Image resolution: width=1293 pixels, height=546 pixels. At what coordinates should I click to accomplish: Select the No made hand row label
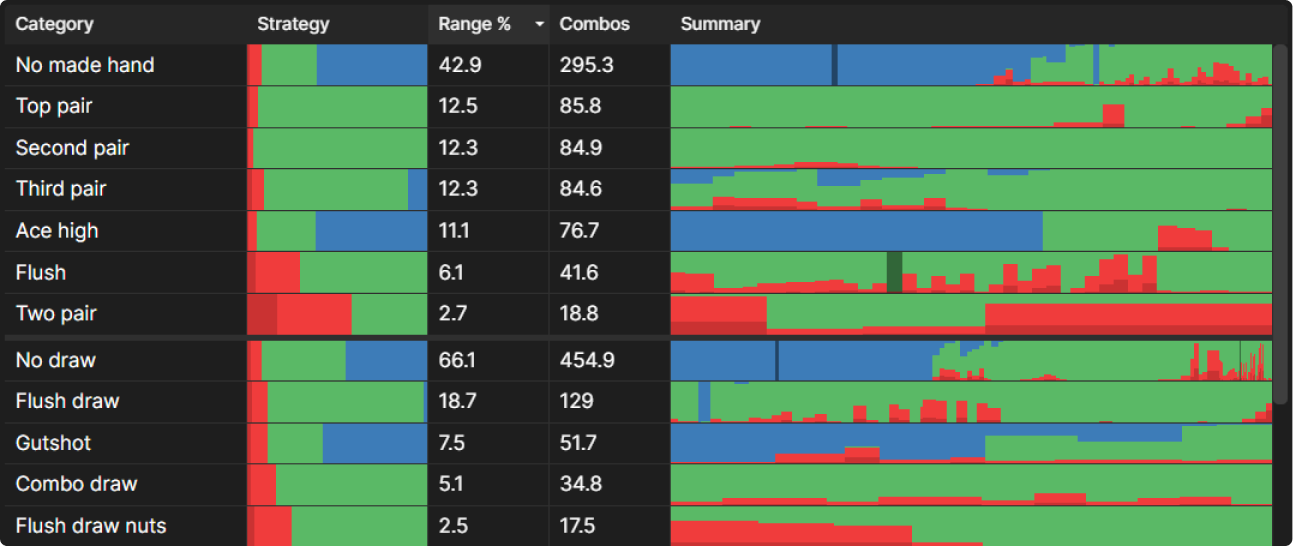[85, 65]
